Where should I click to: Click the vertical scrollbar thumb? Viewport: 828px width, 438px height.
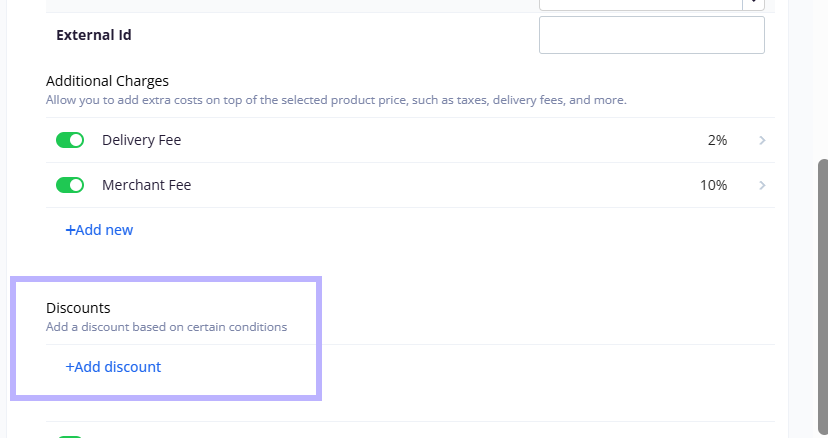[x=823, y=296]
